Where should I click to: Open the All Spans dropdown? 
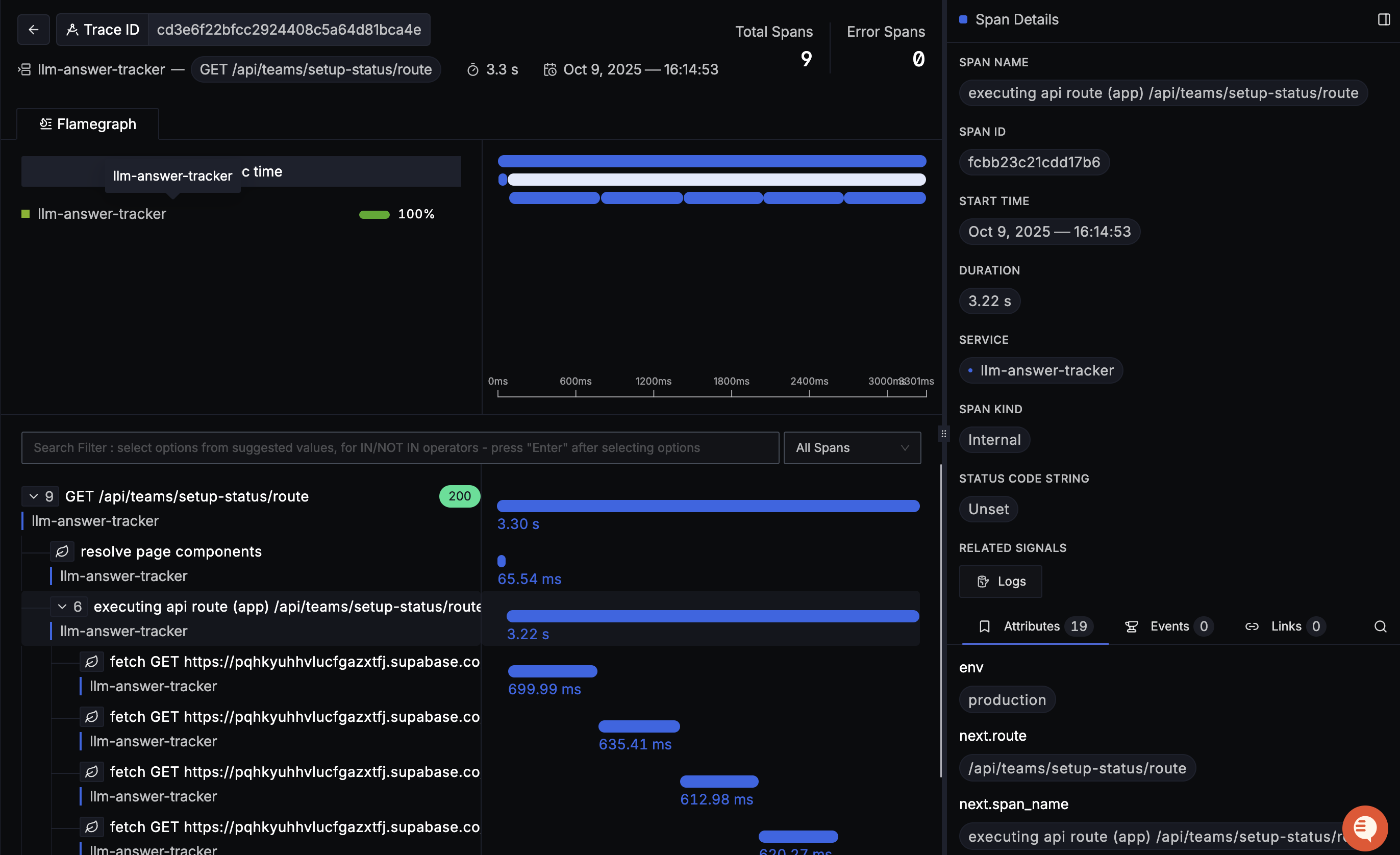(852, 448)
